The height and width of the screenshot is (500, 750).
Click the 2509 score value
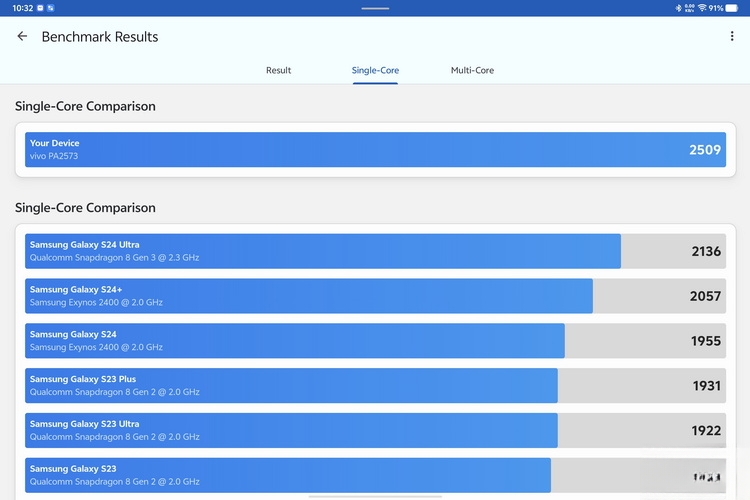(705, 150)
